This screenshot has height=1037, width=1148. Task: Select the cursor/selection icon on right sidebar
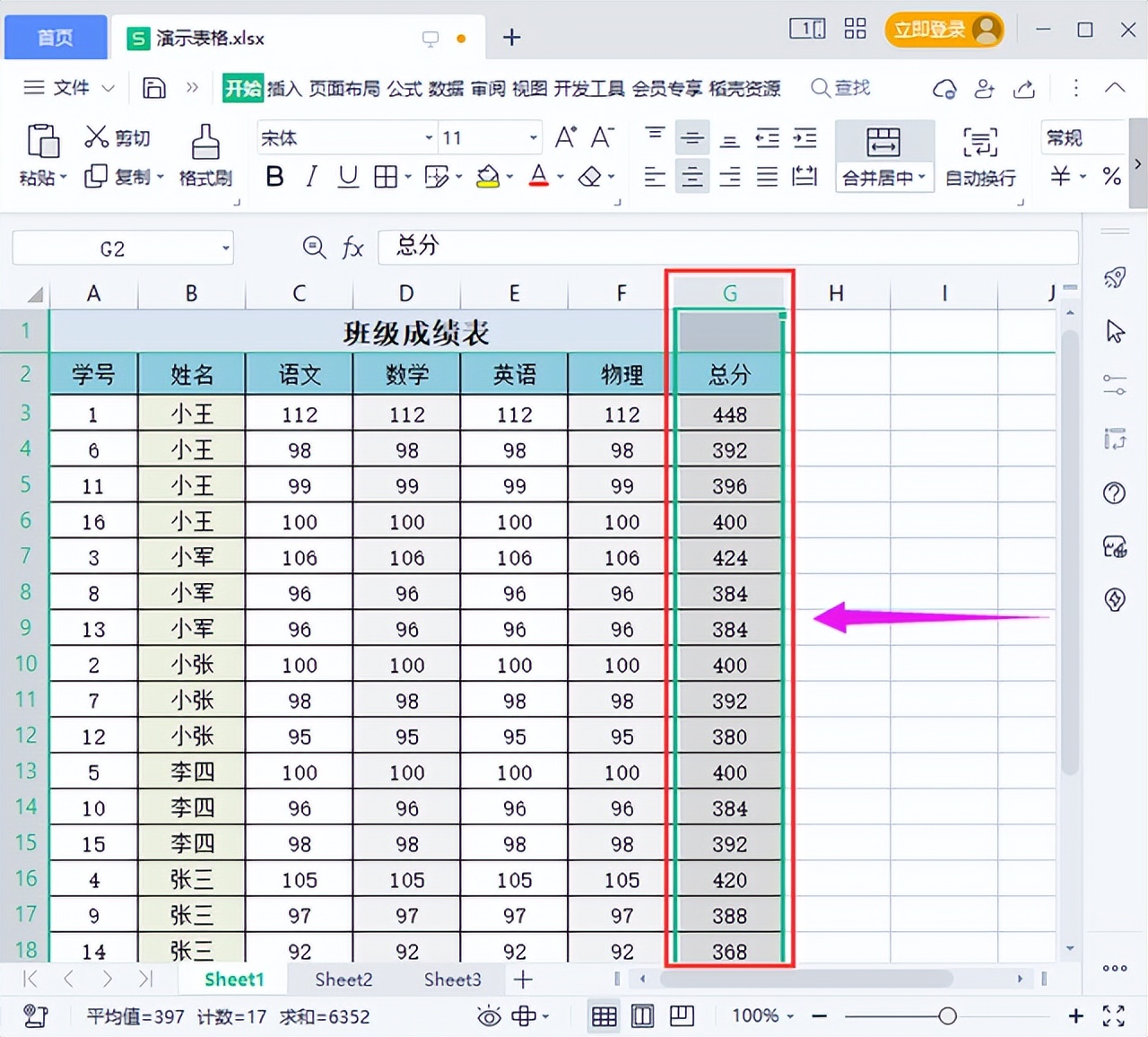tap(1114, 331)
